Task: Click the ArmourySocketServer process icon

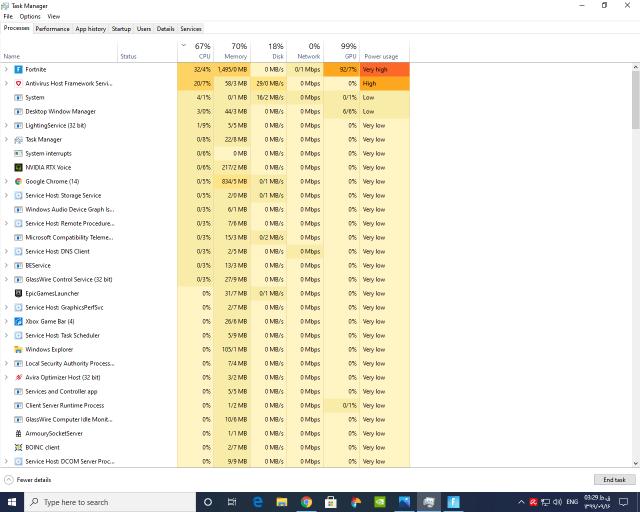Action: click(18, 433)
